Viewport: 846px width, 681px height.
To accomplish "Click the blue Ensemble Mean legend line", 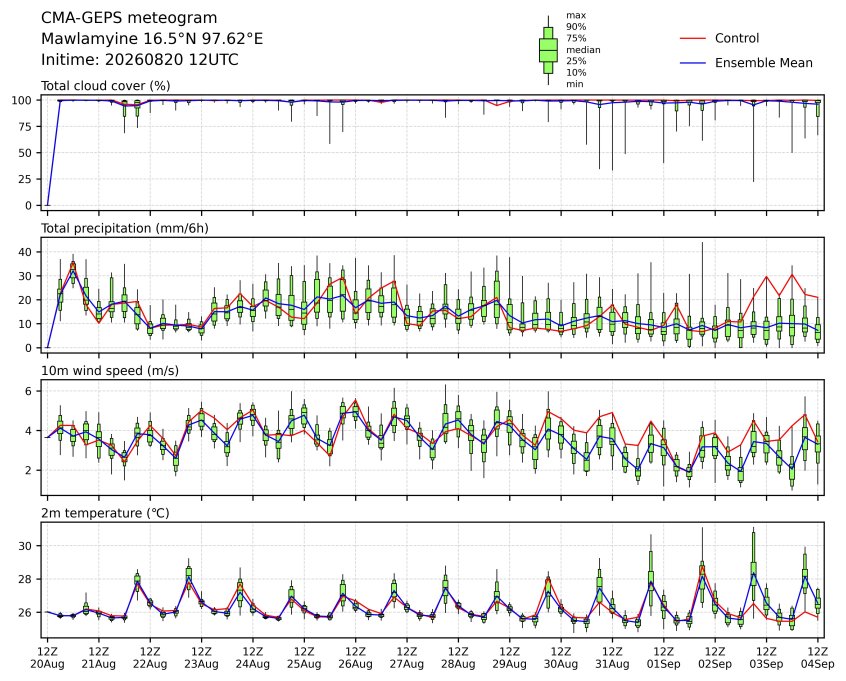I will pos(693,63).
